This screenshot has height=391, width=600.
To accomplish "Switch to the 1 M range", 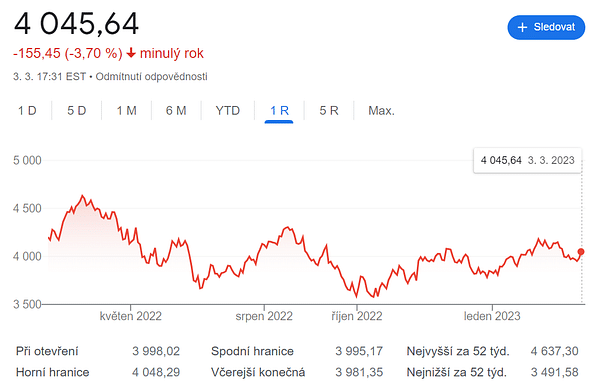I will coord(126,111).
